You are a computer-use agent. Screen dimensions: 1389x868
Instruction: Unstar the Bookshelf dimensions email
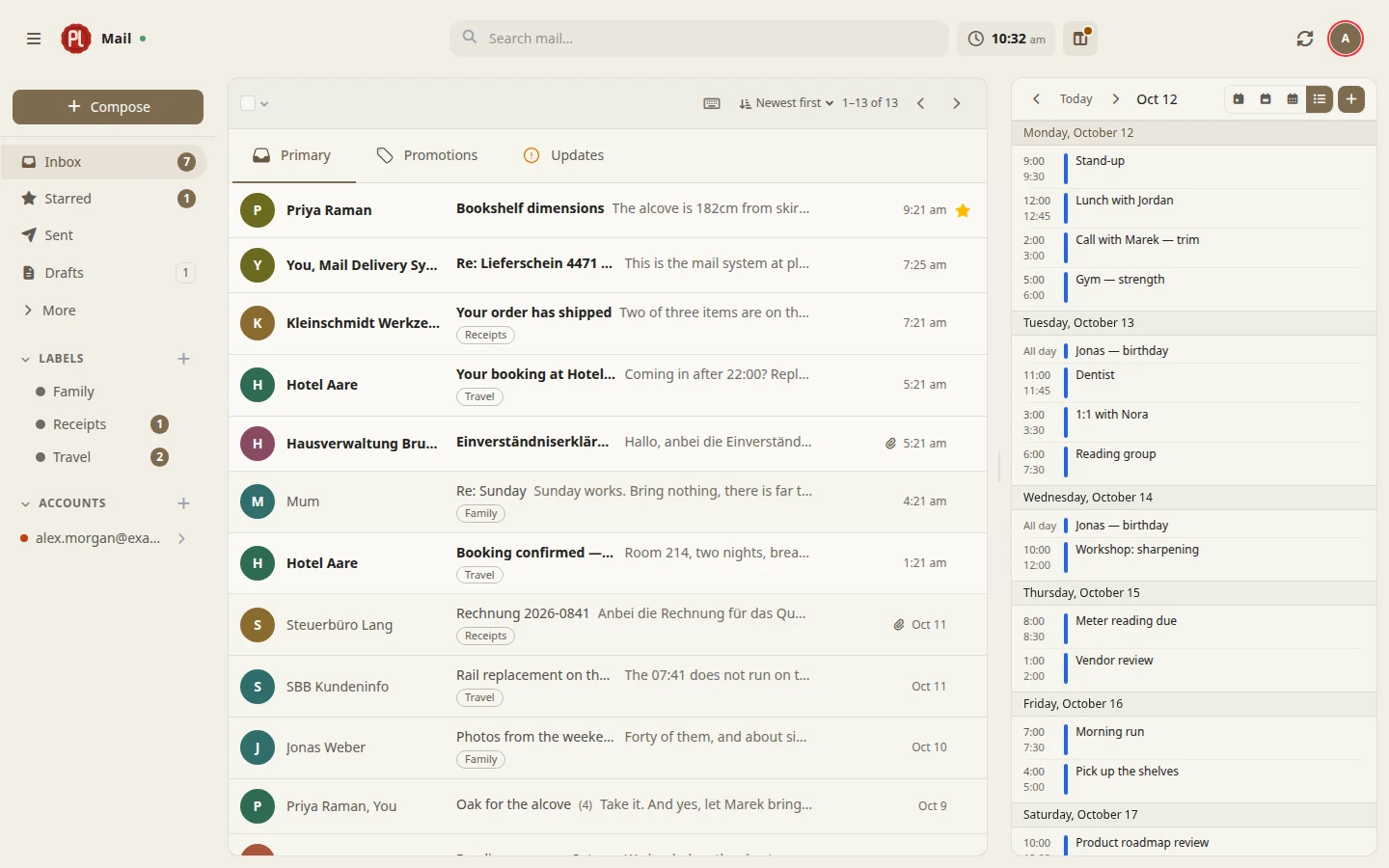(x=963, y=210)
